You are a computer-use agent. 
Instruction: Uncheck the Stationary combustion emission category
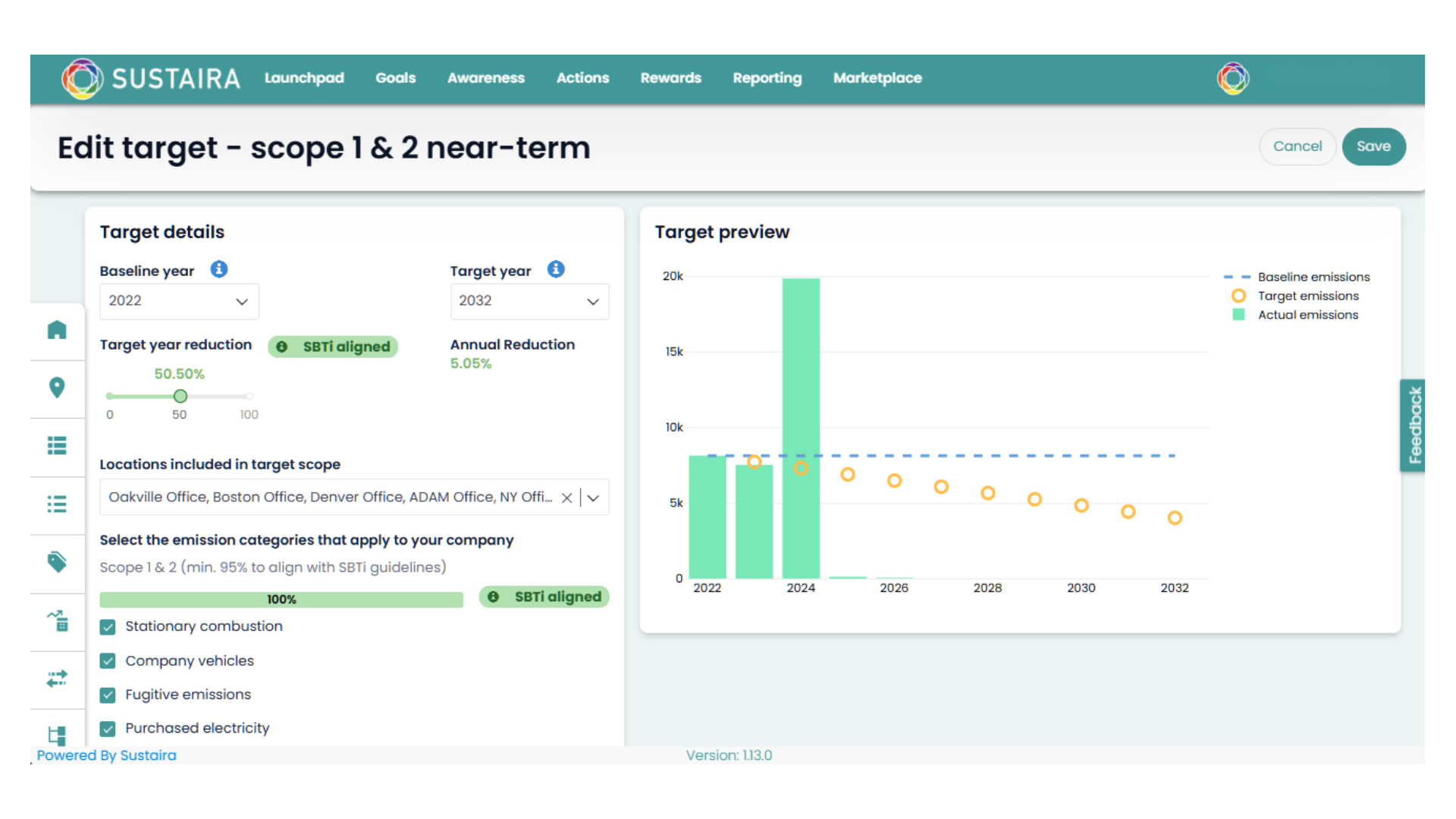(107, 627)
